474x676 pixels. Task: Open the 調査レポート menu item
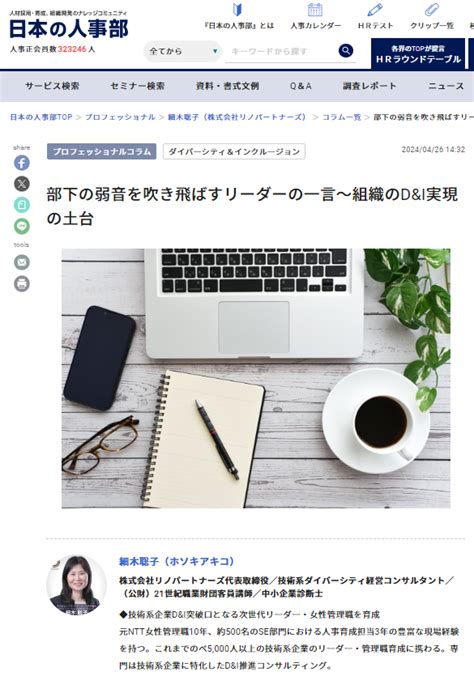[370, 86]
